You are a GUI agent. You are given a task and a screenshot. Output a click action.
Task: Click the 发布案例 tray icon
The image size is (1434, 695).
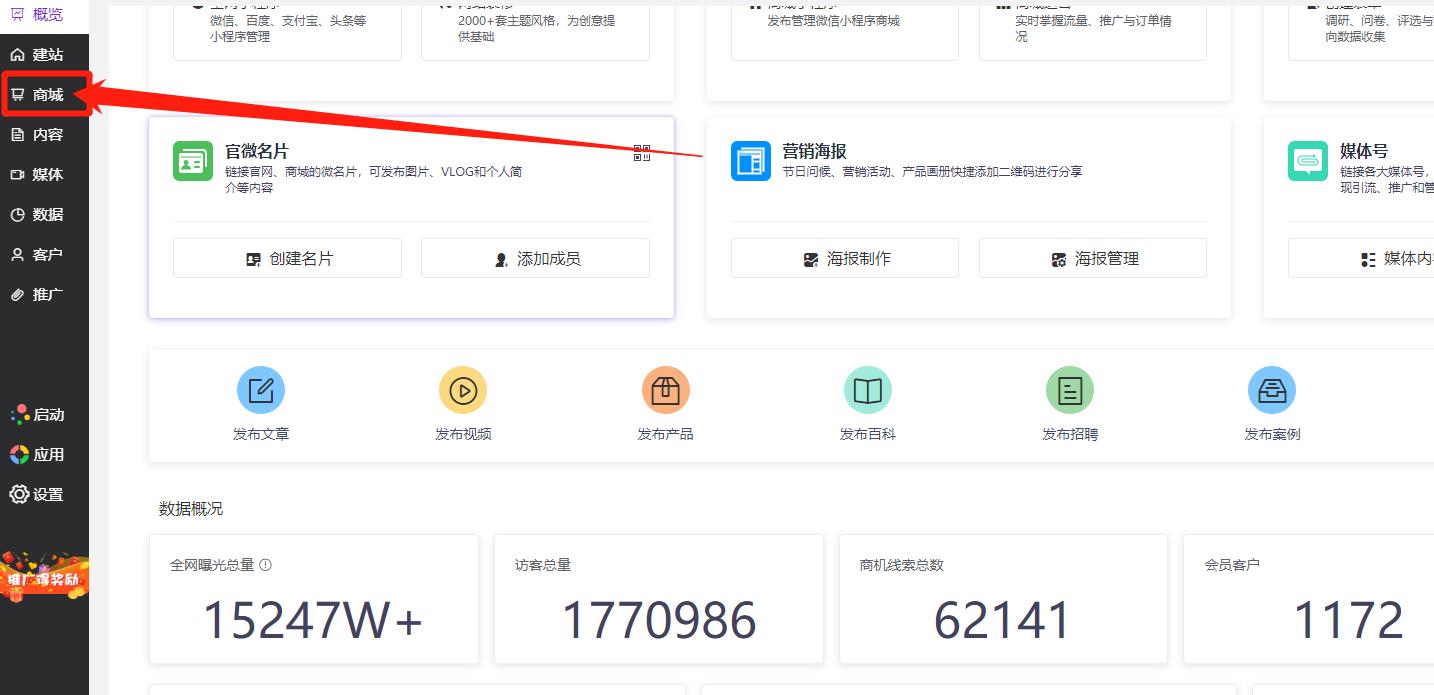tap(1272, 390)
